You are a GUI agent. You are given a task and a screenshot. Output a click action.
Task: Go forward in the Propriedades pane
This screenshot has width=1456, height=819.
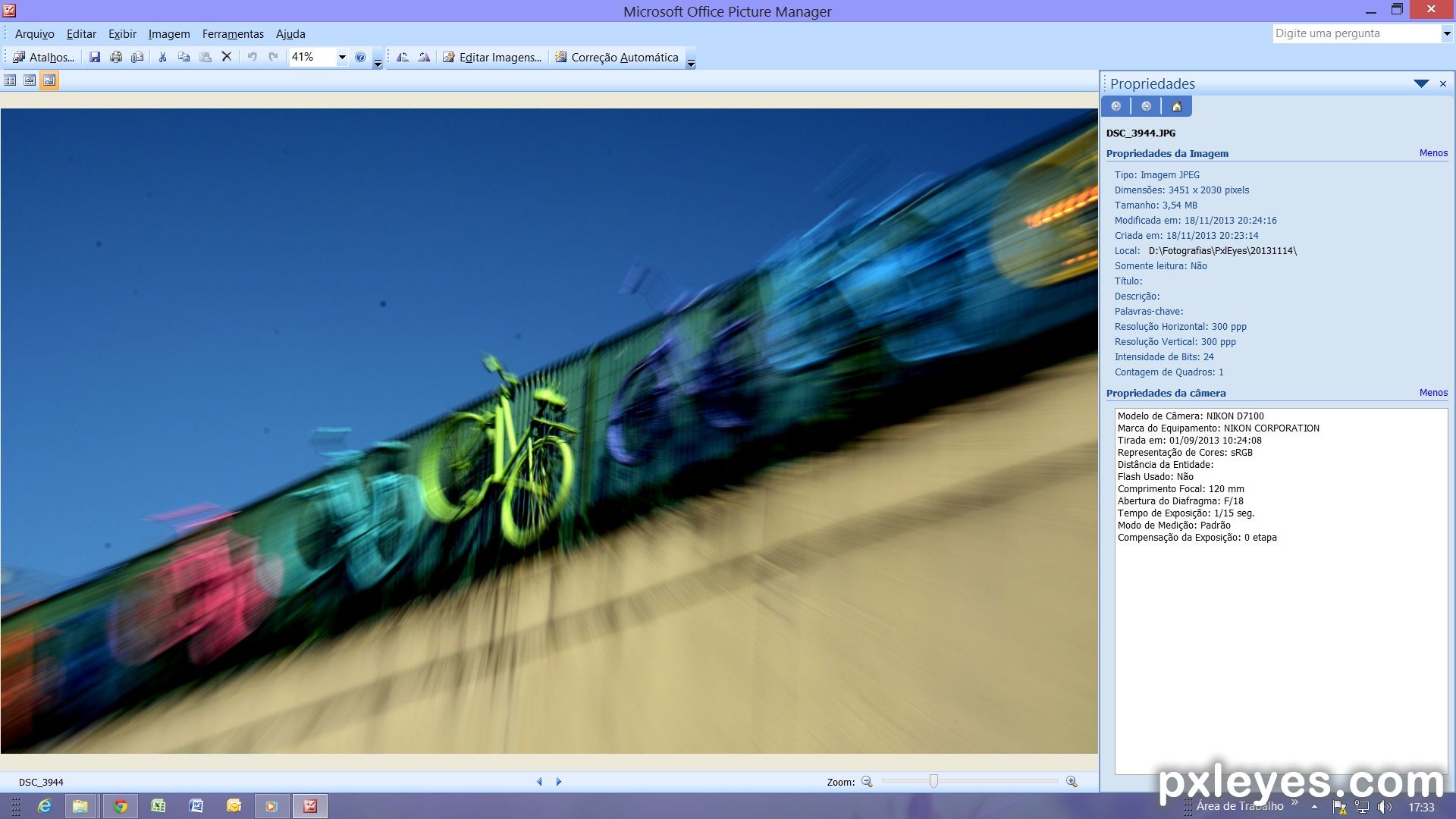tap(1146, 106)
